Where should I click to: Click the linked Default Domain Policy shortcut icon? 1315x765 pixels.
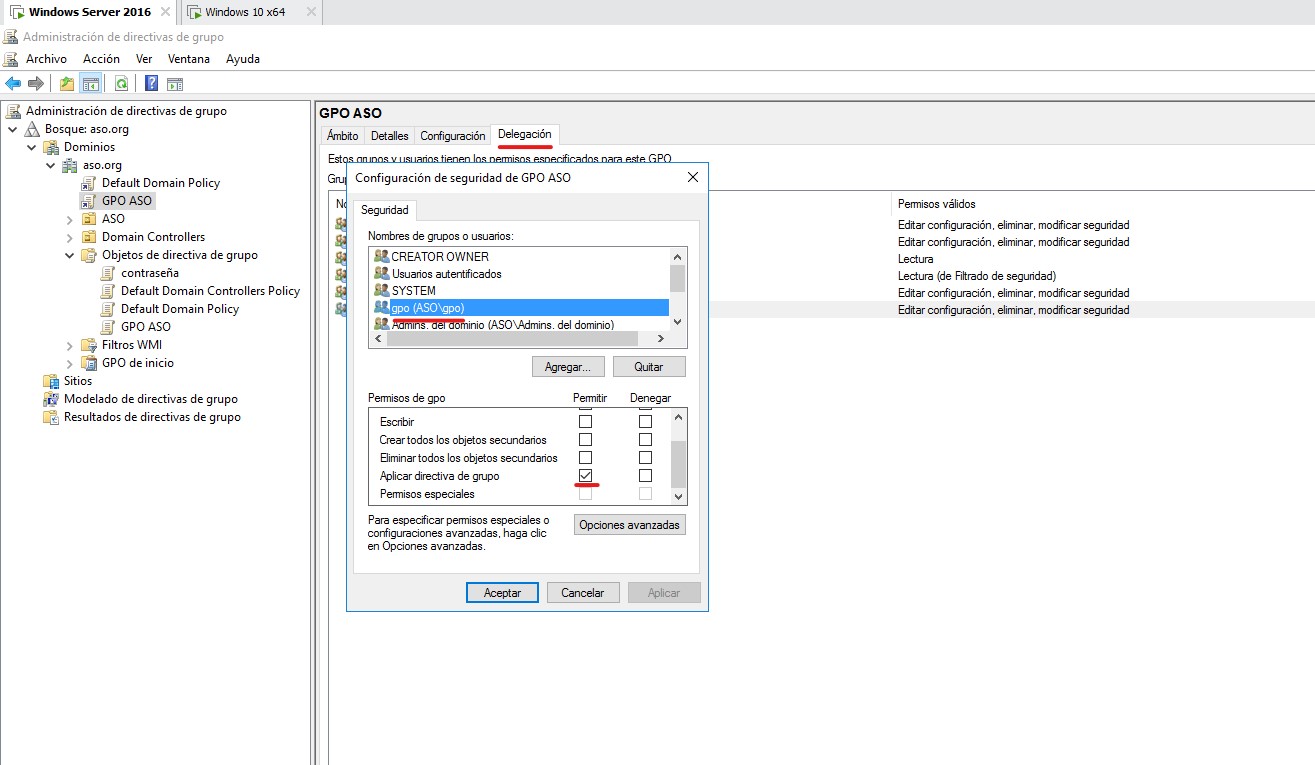(x=89, y=183)
